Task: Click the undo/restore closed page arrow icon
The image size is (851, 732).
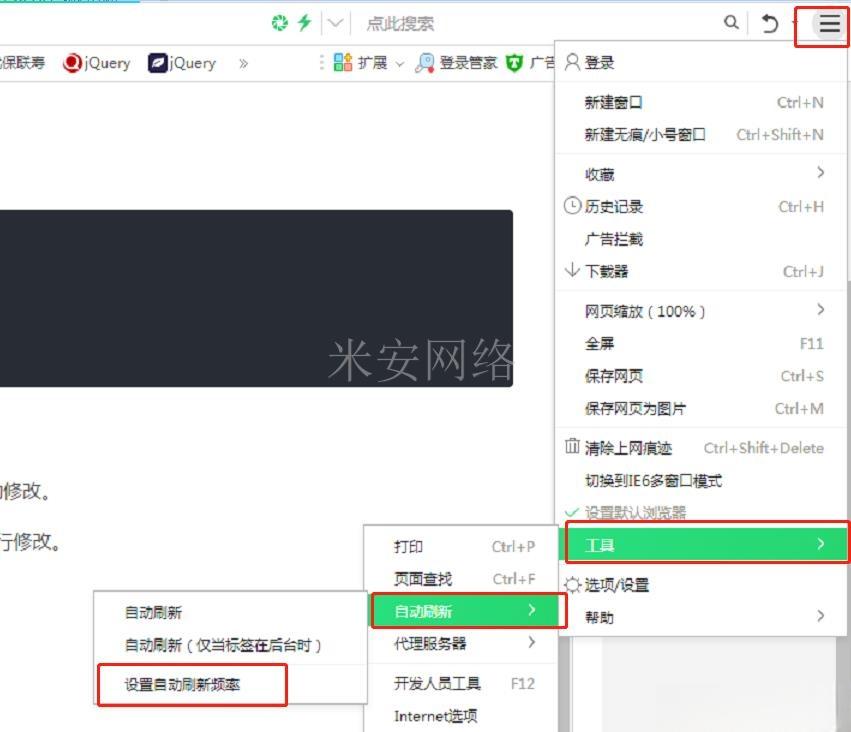Action: click(769, 24)
